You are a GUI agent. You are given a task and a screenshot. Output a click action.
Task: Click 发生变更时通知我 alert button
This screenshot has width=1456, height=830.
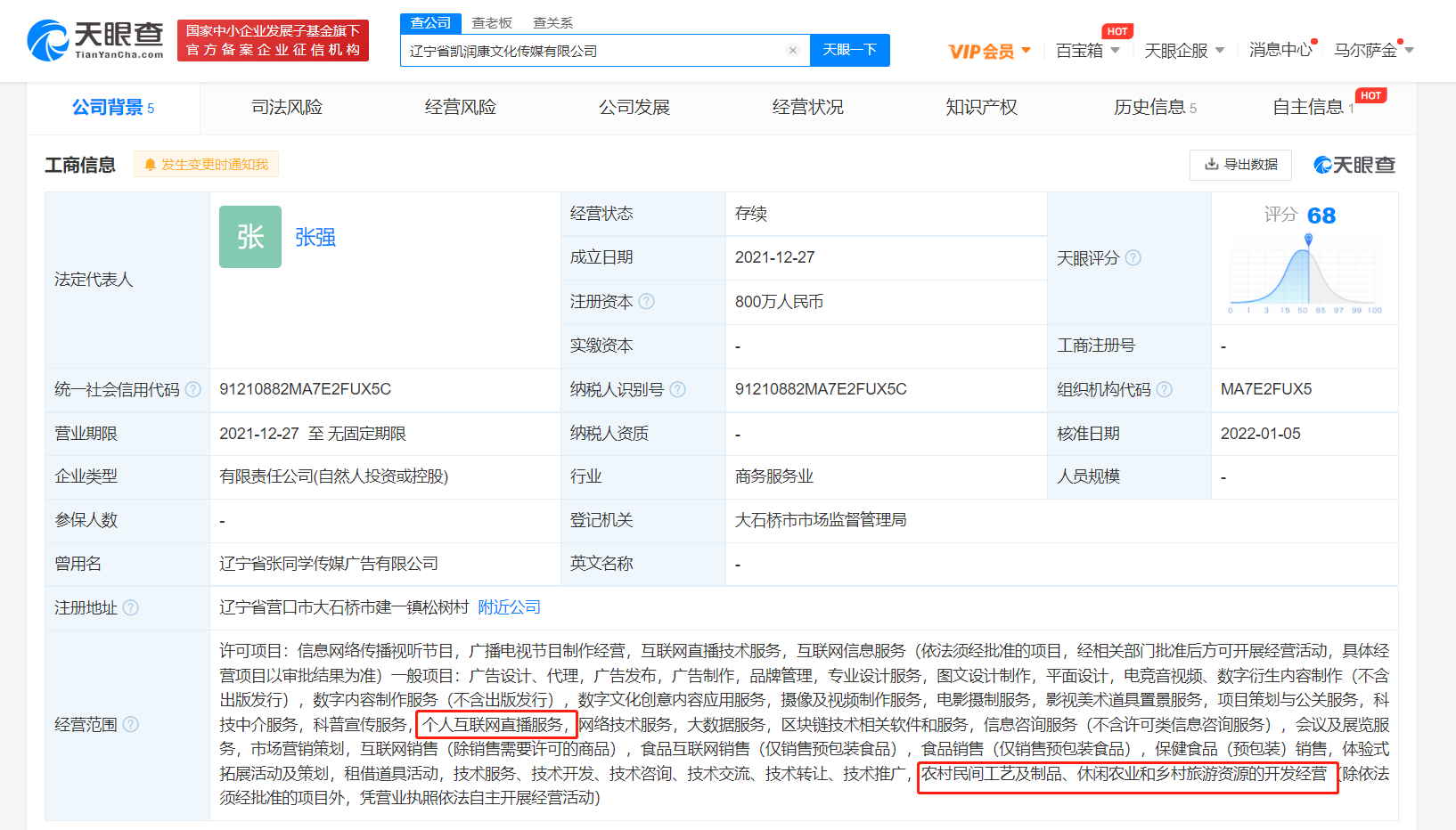click(206, 165)
